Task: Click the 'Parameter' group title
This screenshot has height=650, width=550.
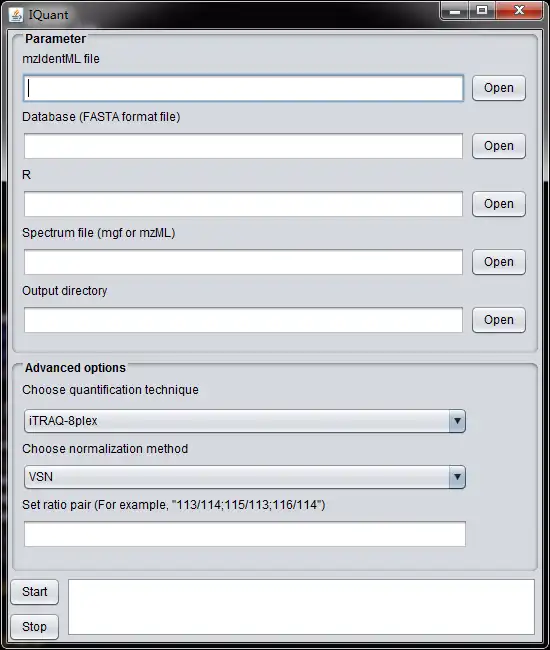Action: 56,39
